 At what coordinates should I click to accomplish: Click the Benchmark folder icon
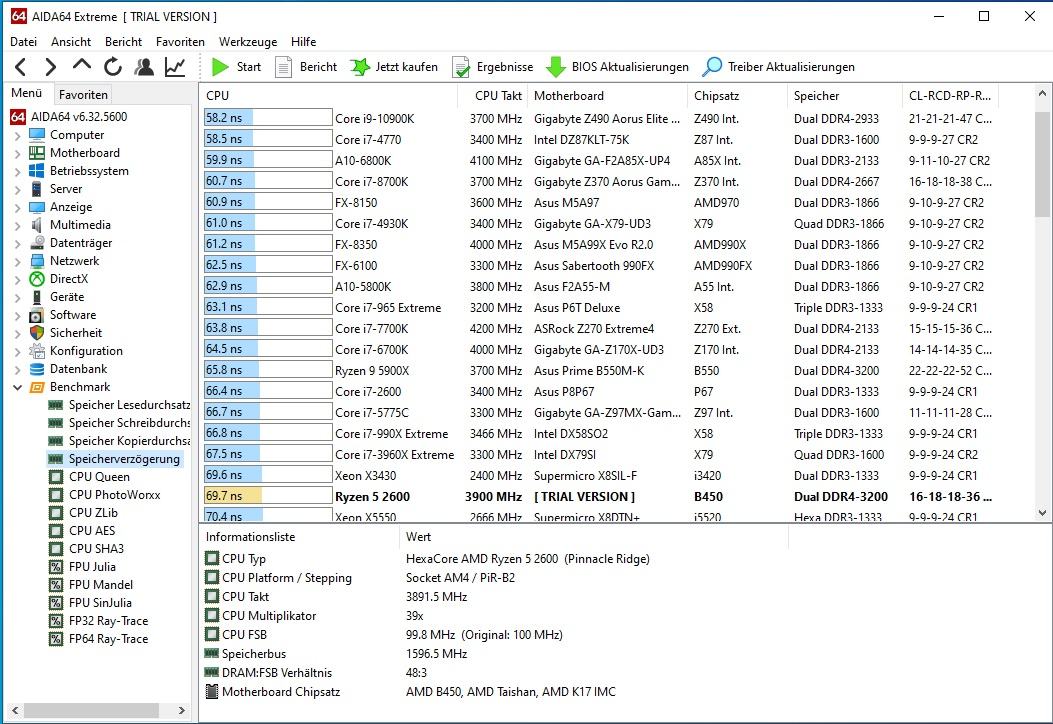point(38,388)
